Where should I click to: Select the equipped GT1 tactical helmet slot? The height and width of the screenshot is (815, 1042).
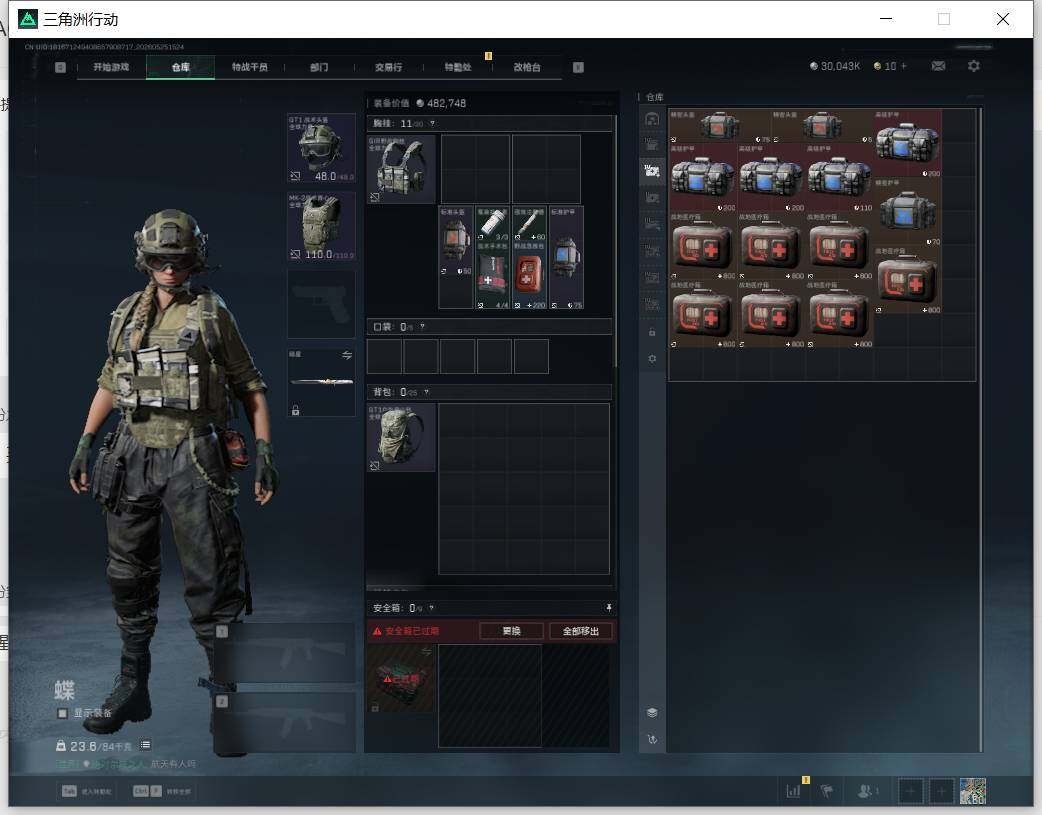coord(322,148)
